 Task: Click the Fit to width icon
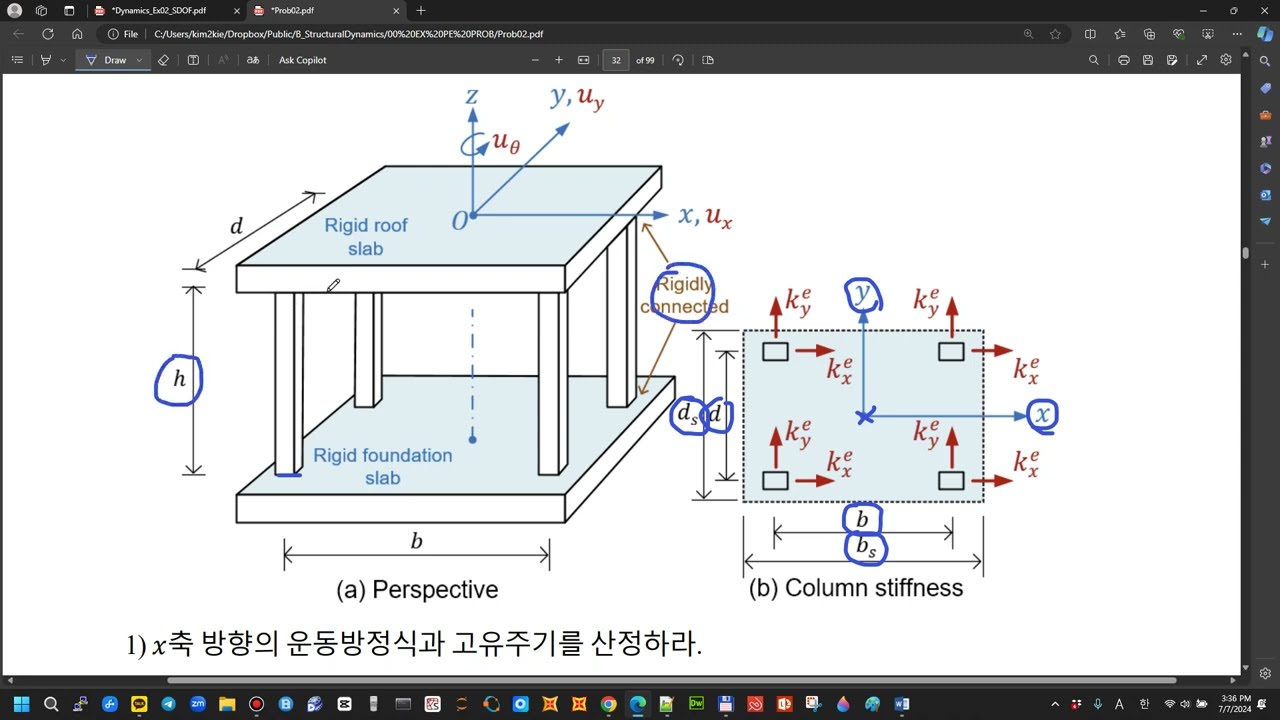pyautogui.click(x=584, y=60)
